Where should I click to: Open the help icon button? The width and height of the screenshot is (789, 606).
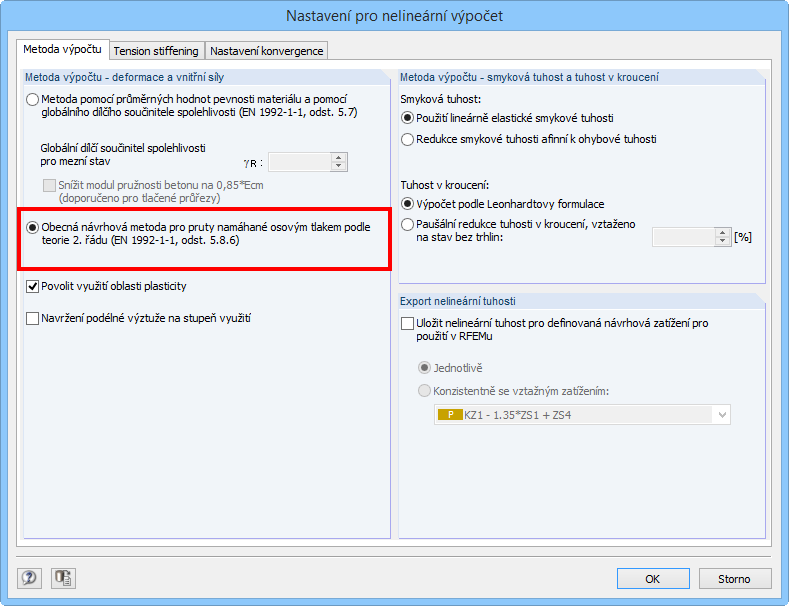click(28, 578)
